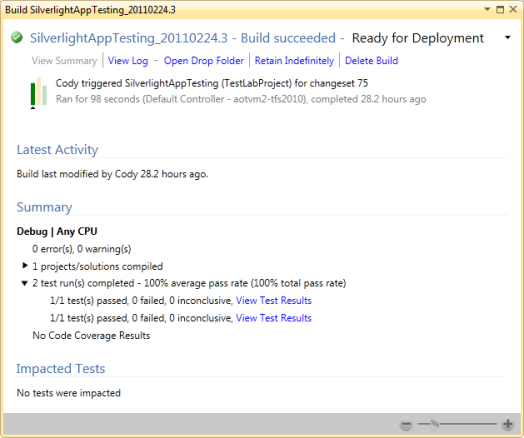
Task: Switch to View Log
Action: click(128, 61)
